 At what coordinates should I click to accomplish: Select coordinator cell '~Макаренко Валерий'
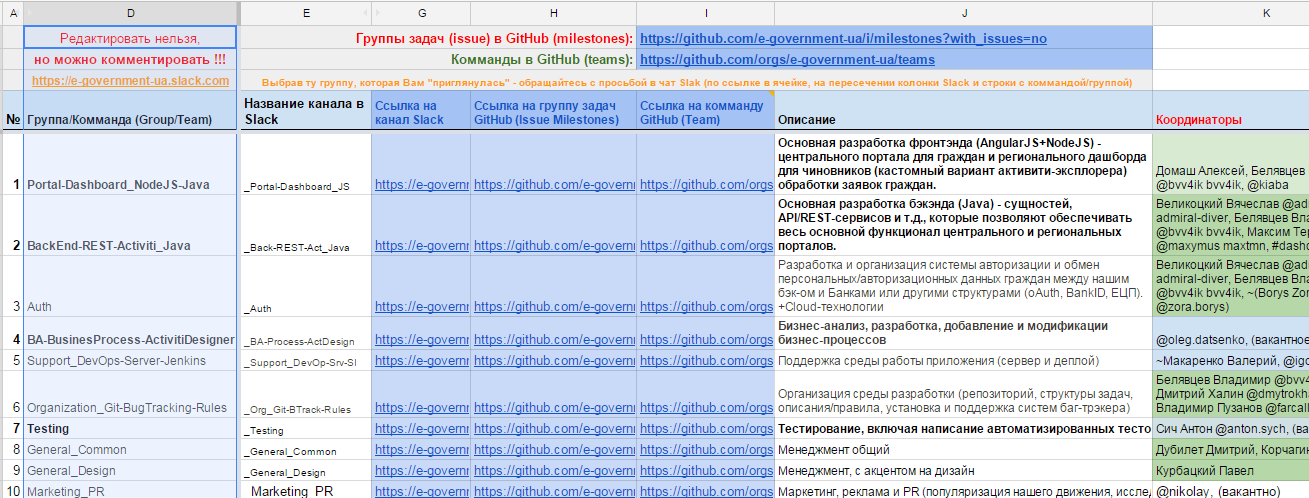click(x=1230, y=360)
